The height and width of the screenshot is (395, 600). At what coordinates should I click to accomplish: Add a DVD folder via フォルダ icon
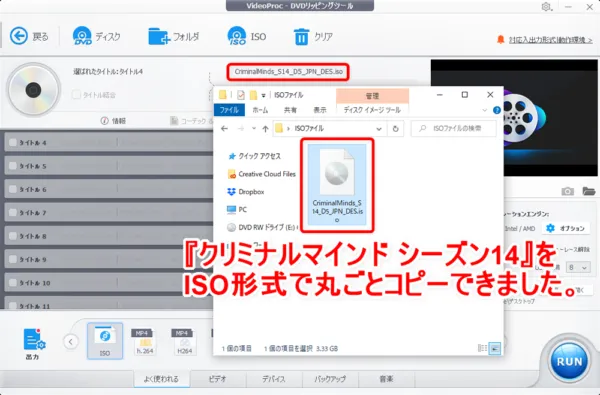[158, 36]
